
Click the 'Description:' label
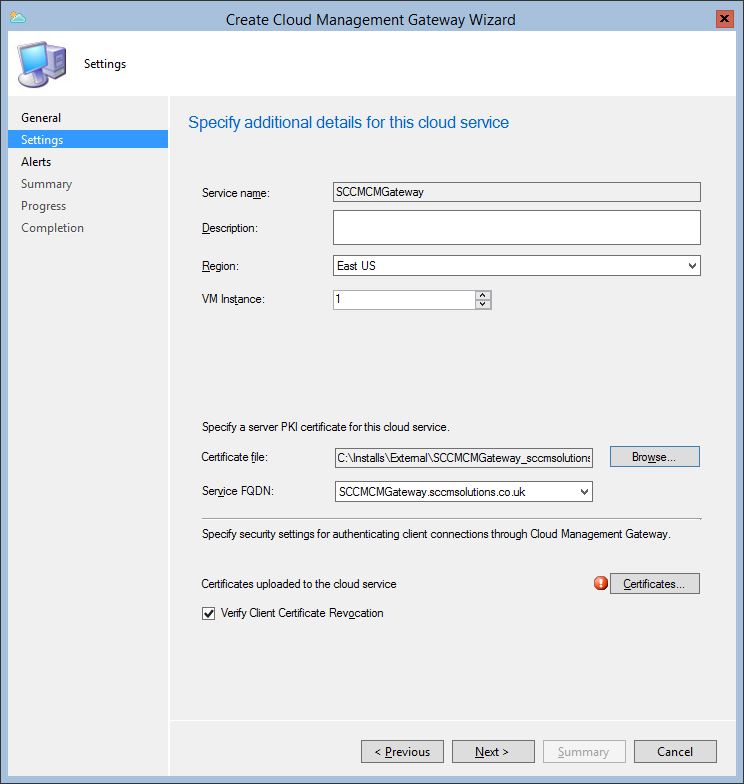click(x=230, y=228)
